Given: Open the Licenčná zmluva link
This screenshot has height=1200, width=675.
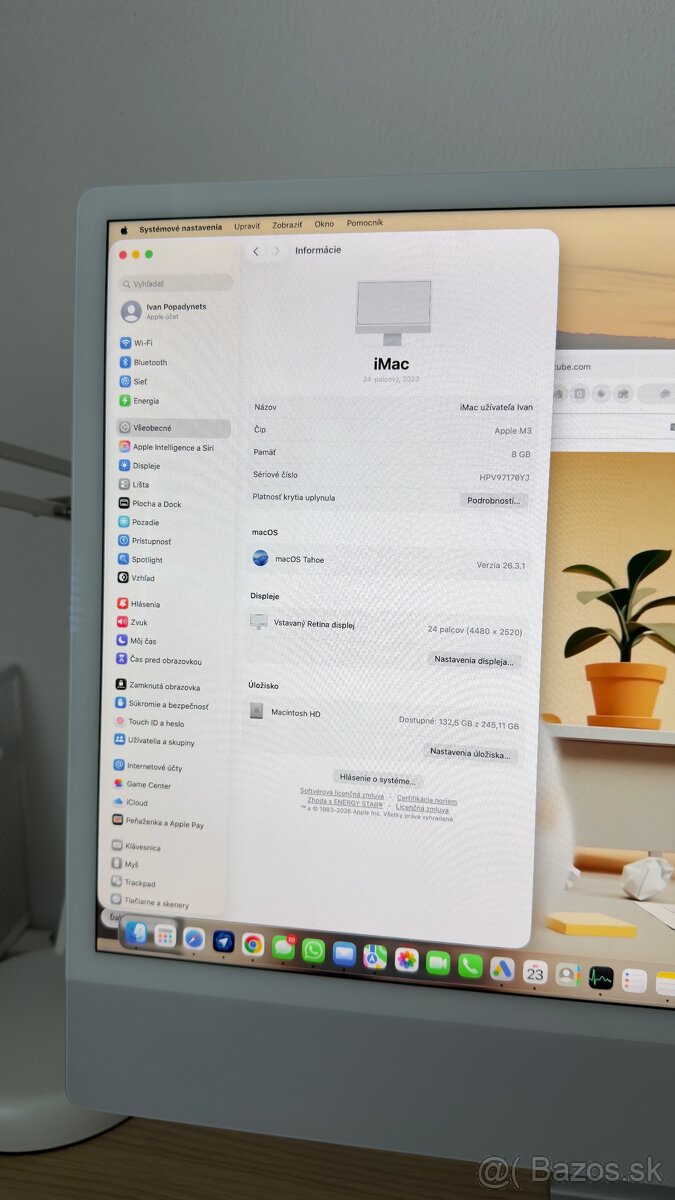Looking at the screenshot, I should click(x=422, y=808).
